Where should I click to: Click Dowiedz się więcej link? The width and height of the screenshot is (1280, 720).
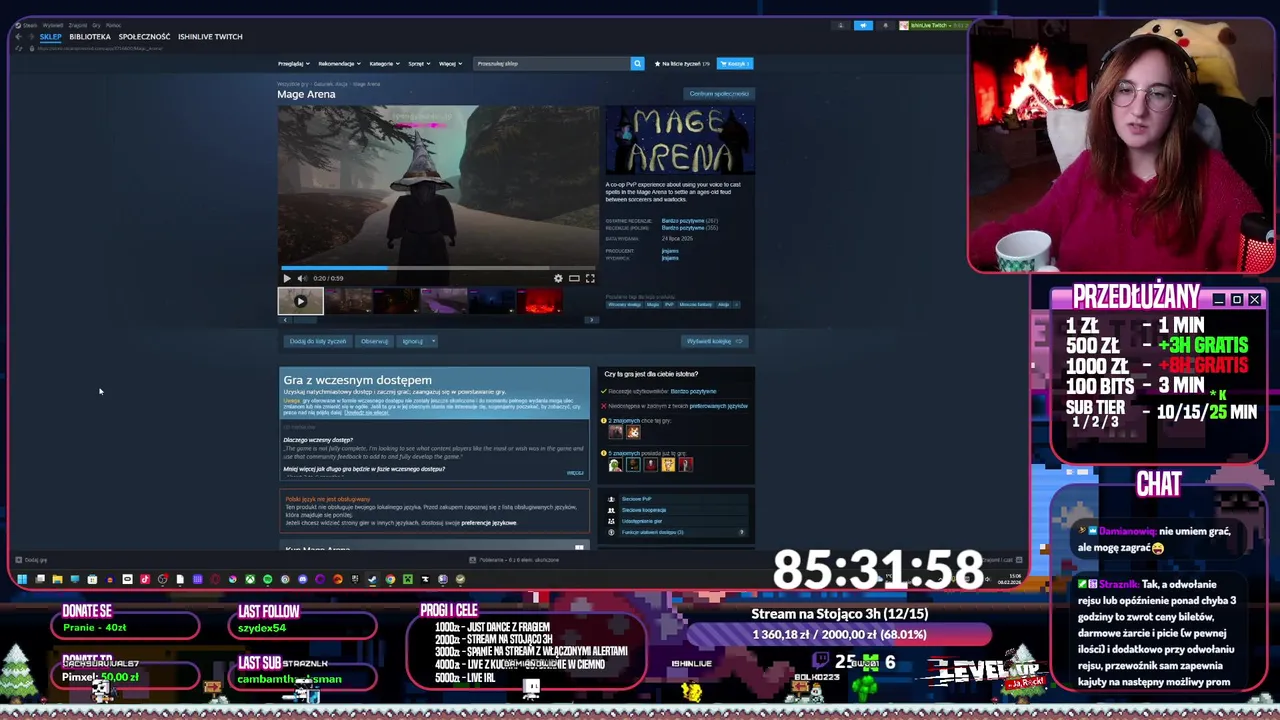pos(366,413)
